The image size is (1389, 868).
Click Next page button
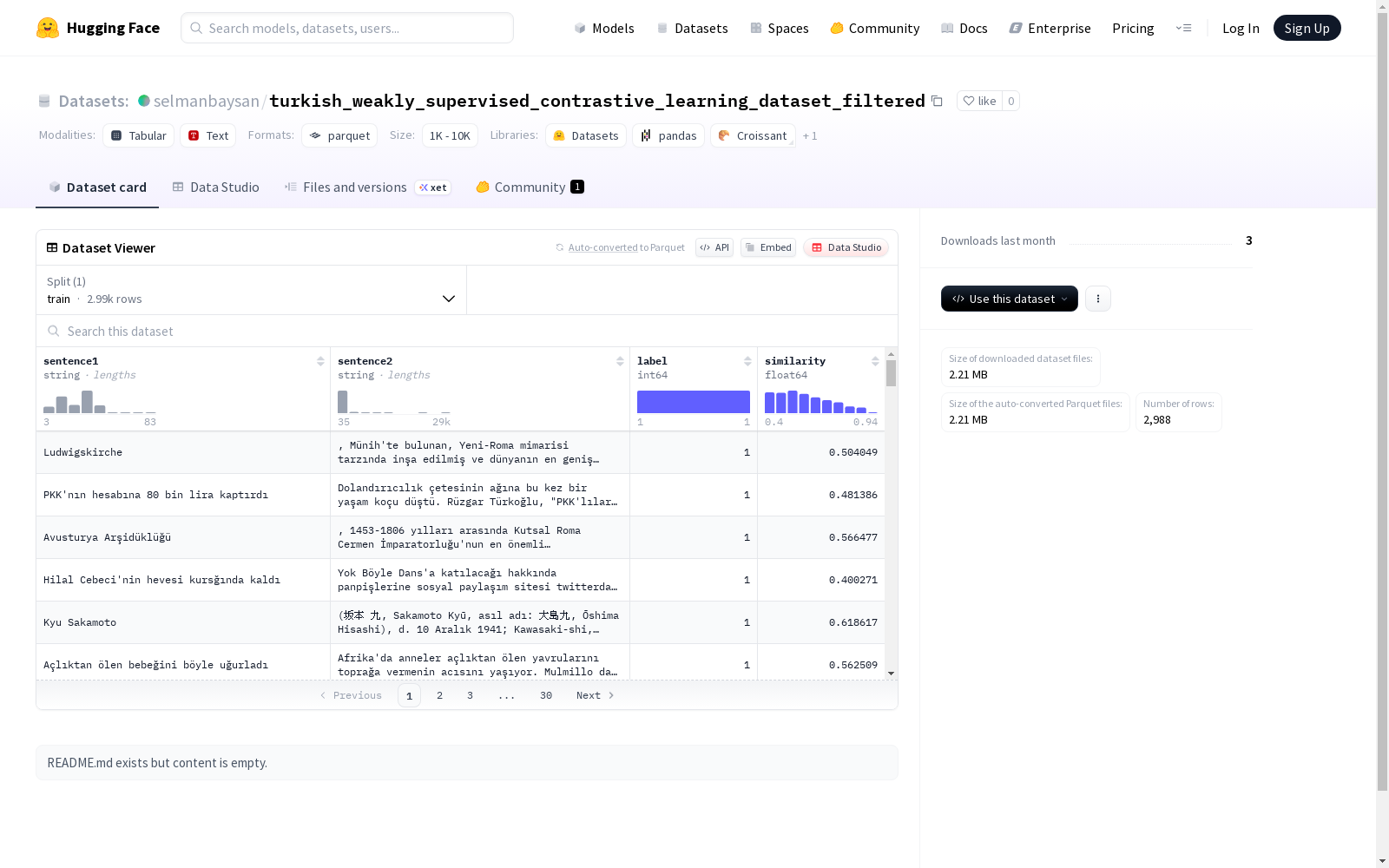click(x=596, y=695)
